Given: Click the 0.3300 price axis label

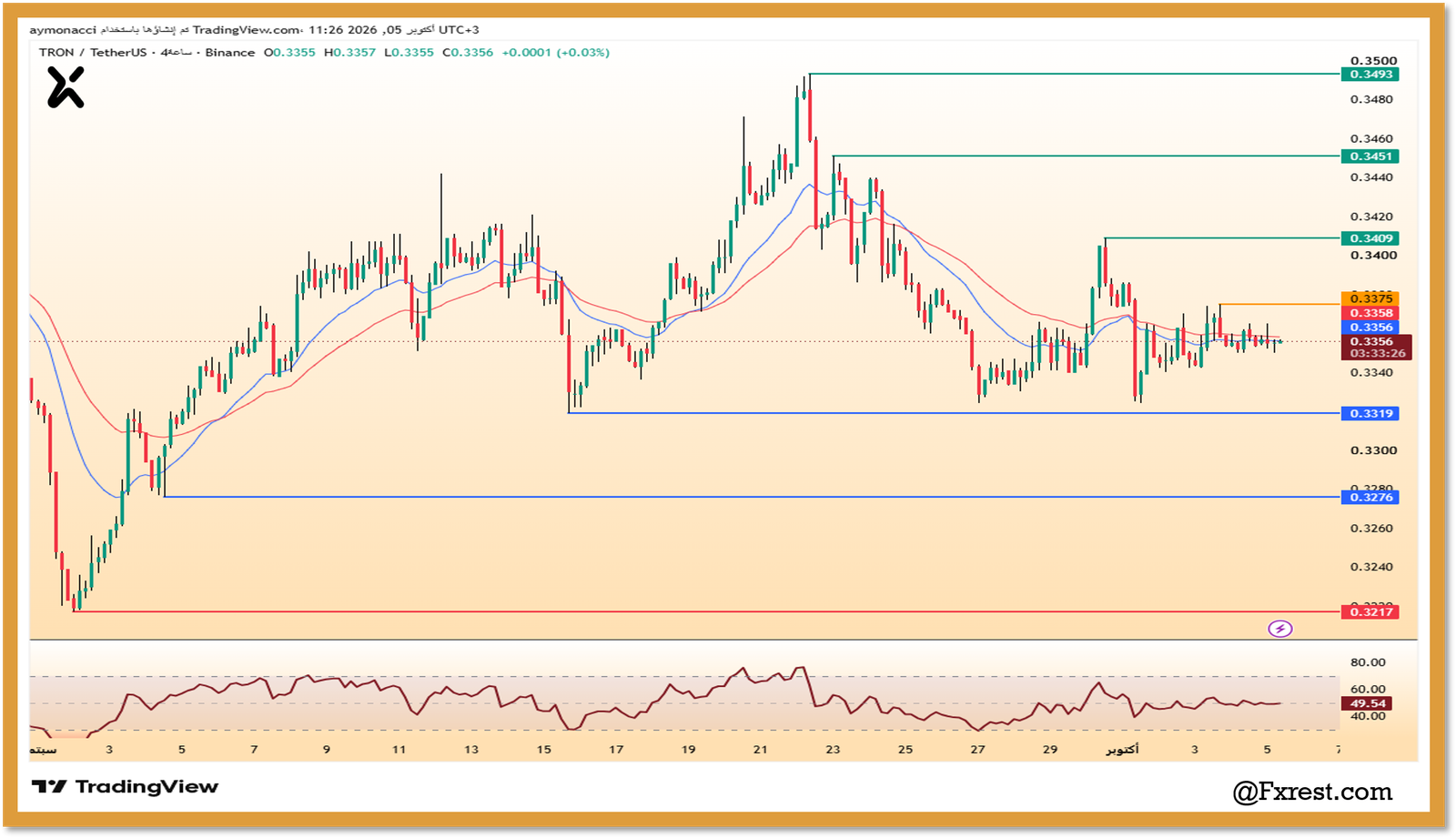Looking at the screenshot, I should pos(1373,450).
